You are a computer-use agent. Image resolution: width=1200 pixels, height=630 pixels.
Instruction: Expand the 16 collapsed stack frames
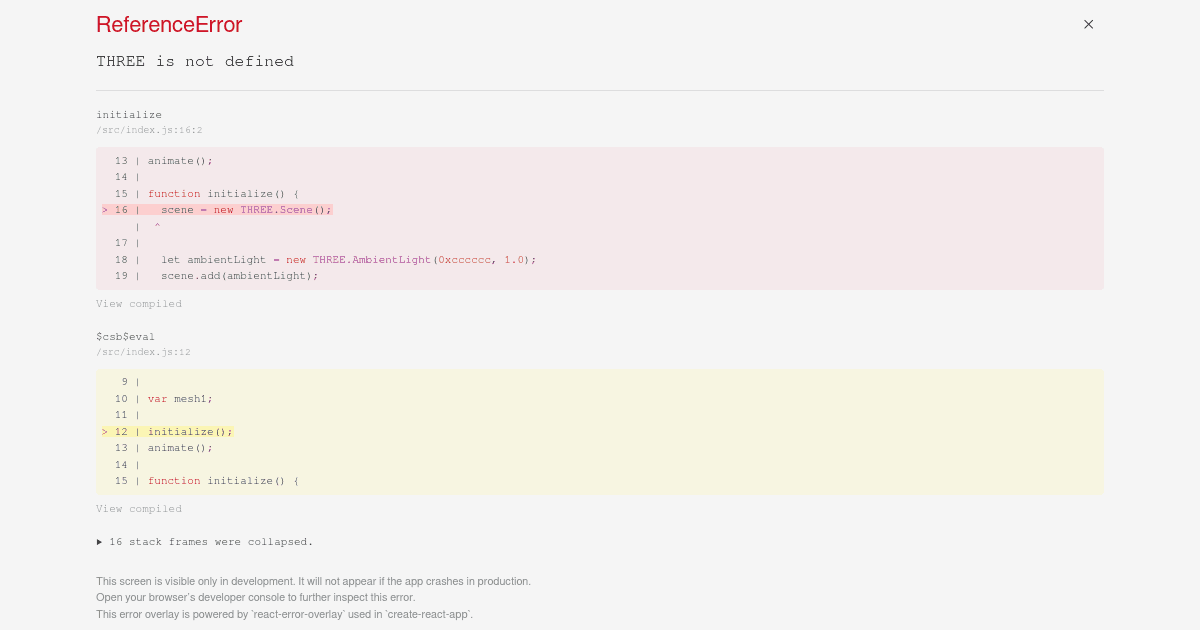210,541
